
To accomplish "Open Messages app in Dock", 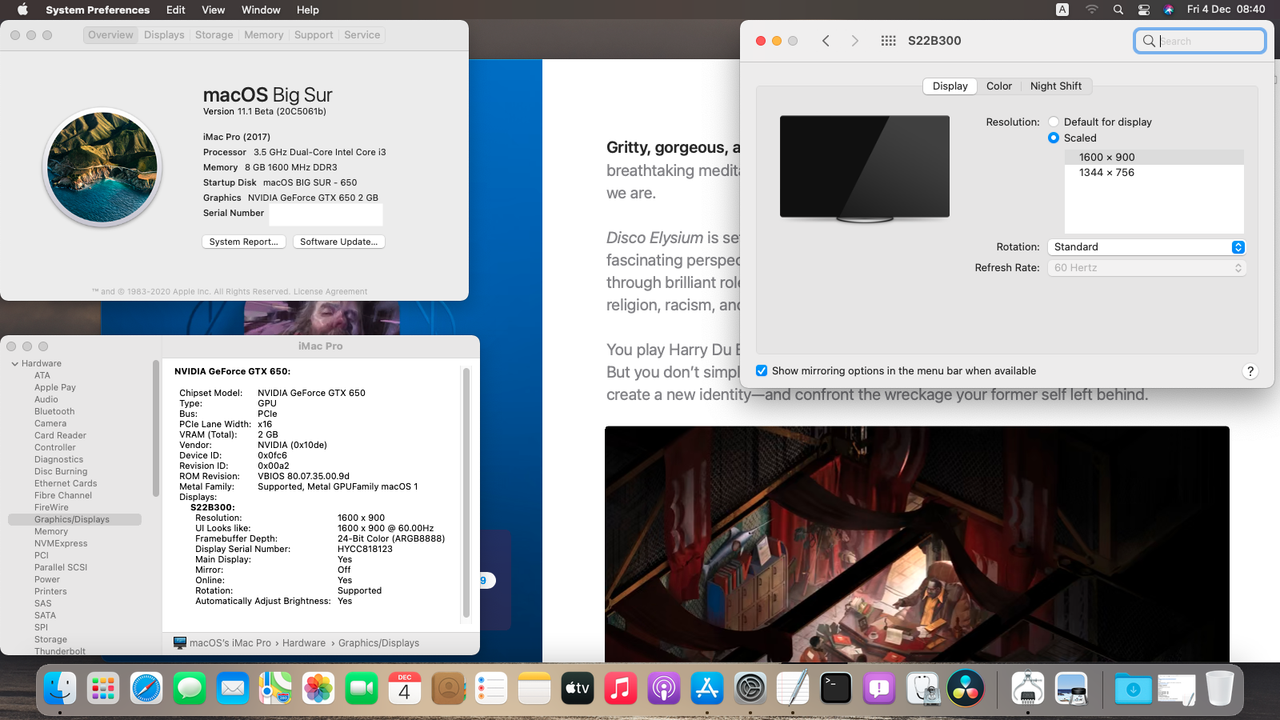I will pyautogui.click(x=189, y=688).
